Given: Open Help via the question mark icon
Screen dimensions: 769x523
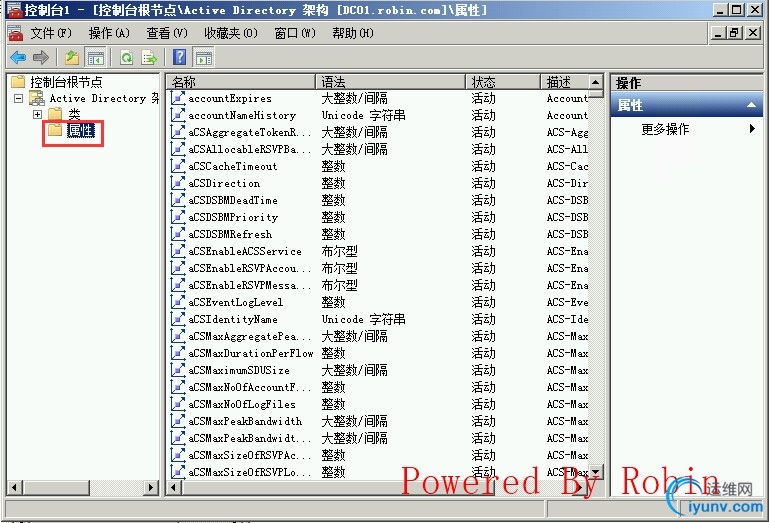Looking at the screenshot, I should 179,58.
